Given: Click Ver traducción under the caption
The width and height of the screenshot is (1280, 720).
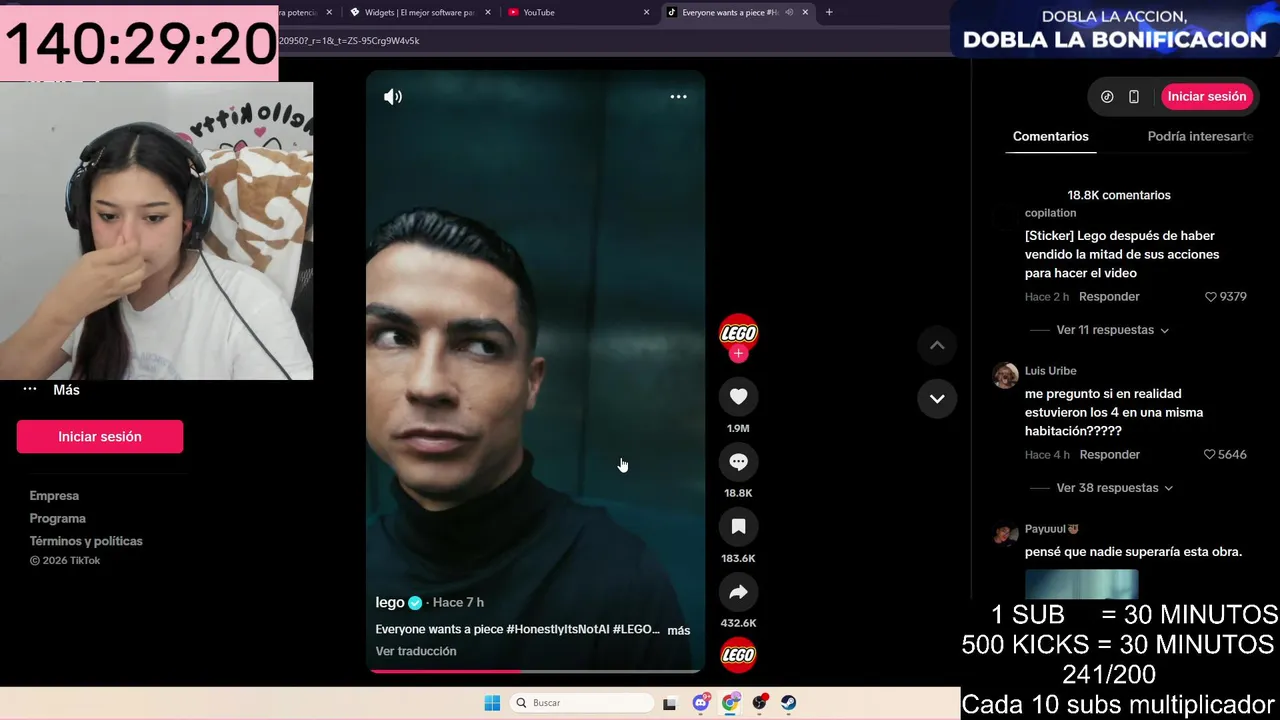Looking at the screenshot, I should [x=416, y=651].
